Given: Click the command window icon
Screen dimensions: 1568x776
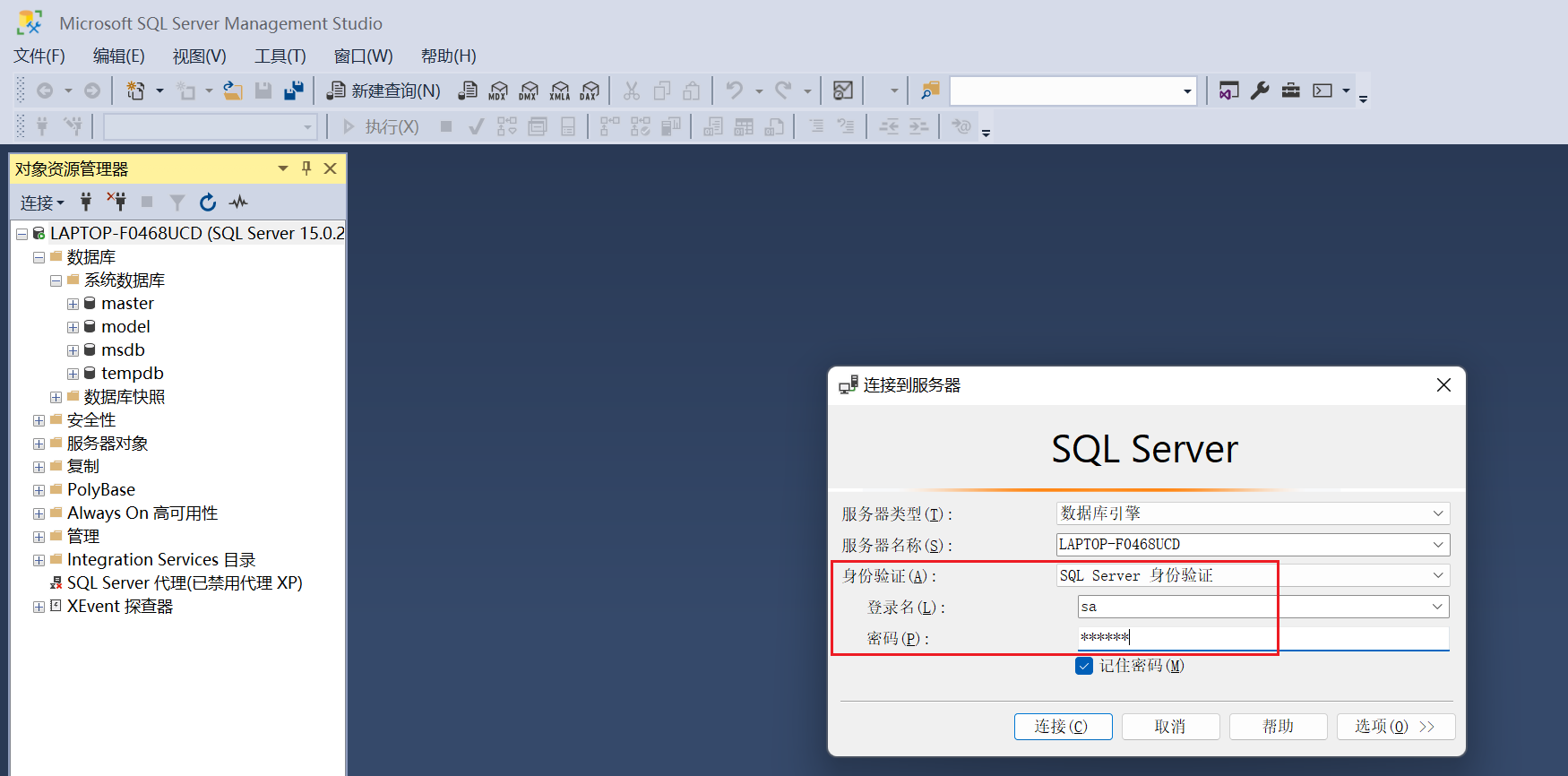Looking at the screenshot, I should (x=1322, y=91).
